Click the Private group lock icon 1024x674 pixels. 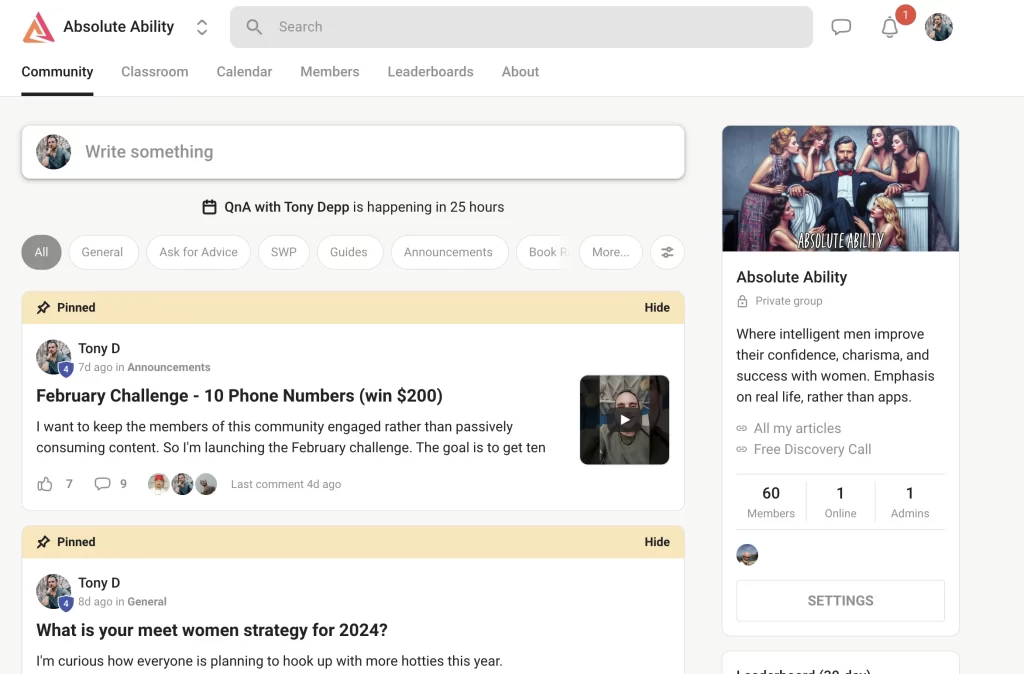click(743, 301)
